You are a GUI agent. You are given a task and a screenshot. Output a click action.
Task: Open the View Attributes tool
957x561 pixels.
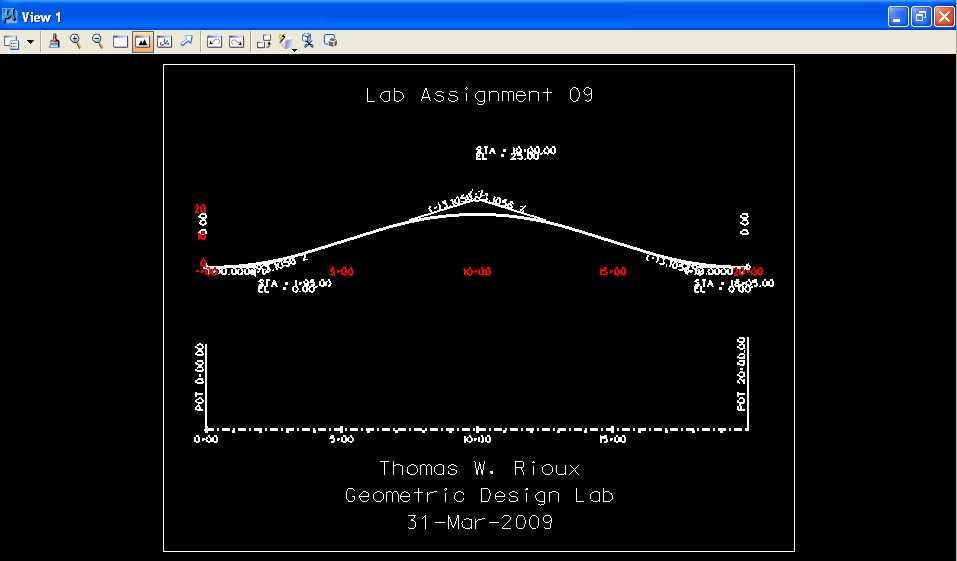(12, 42)
